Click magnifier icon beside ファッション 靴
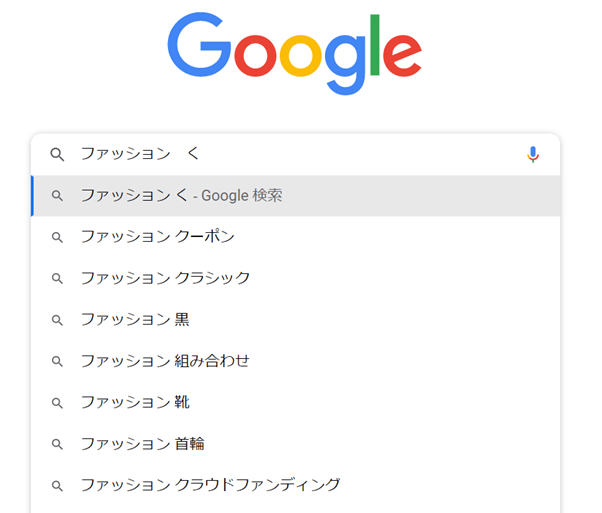The image size is (602, 513). pyautogui.click(x=58, y=403)
